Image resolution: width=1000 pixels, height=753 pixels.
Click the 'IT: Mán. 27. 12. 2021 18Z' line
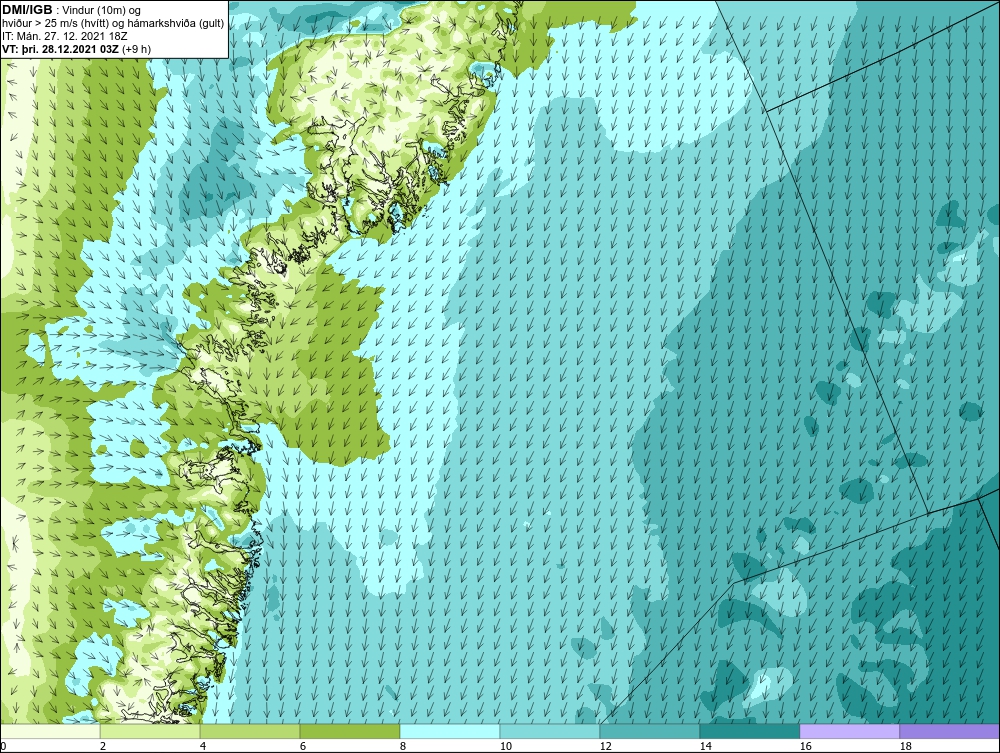(65, 36)
